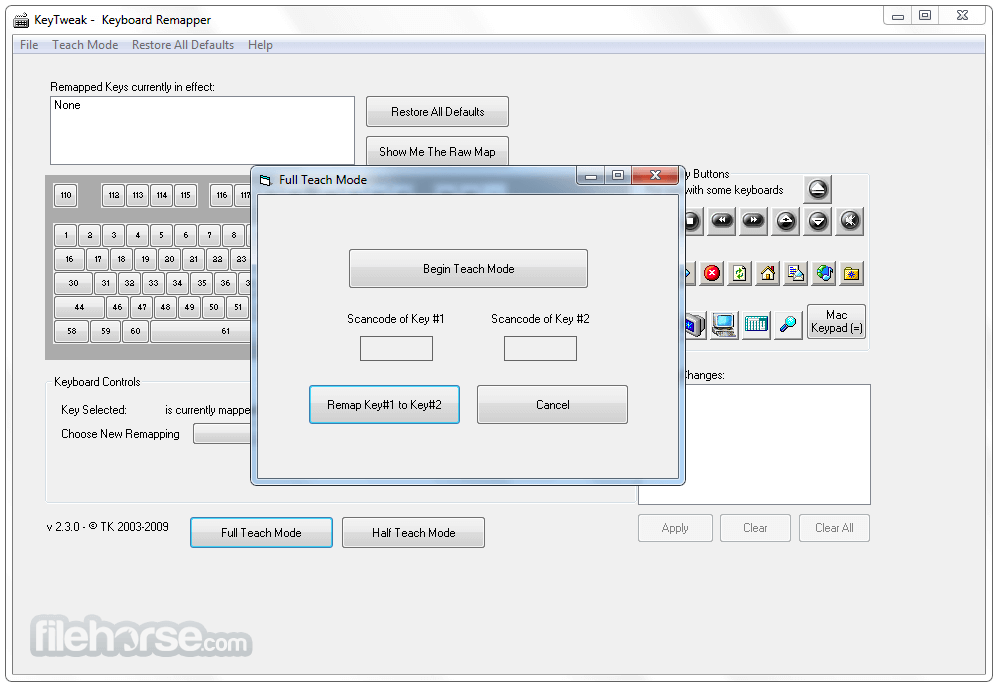998x687 pixels.
Task: Select the Media globe with music note icon
Action: click(x=824, y=274)
